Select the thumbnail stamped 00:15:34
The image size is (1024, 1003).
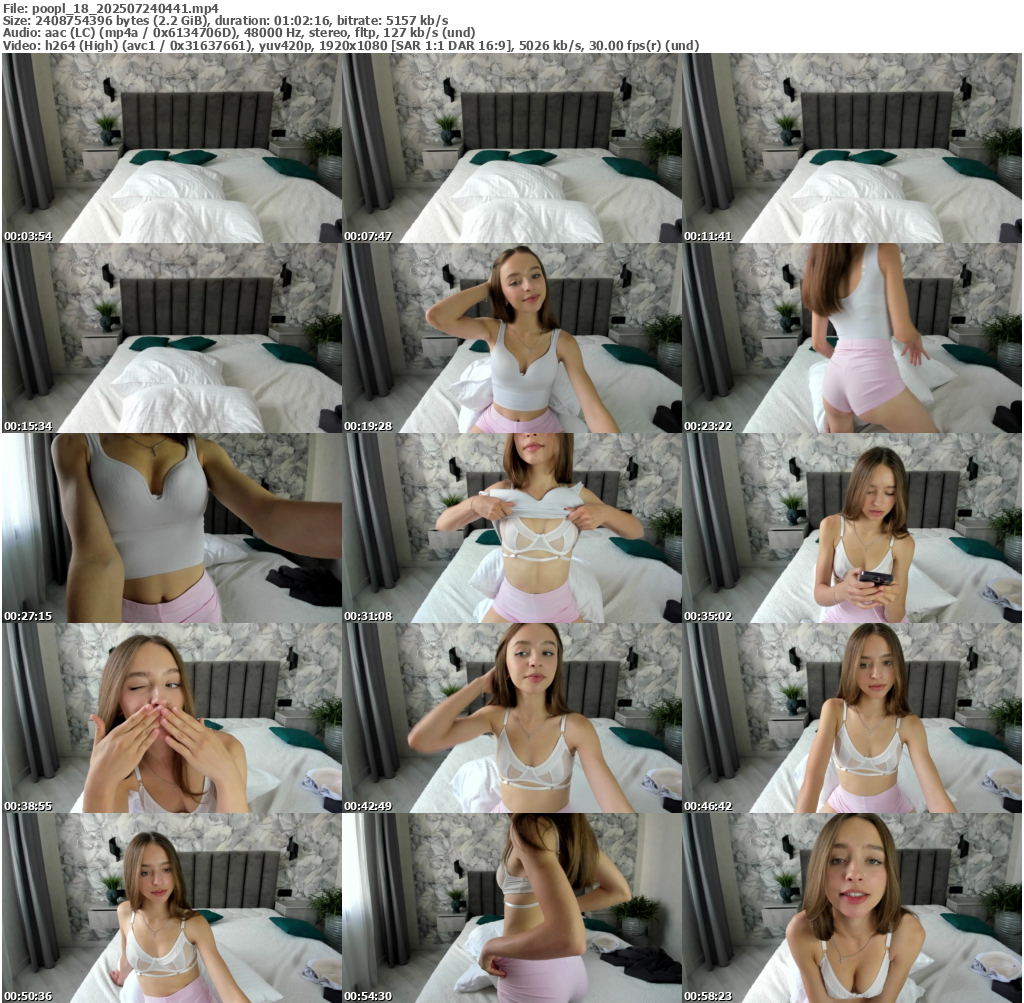pos(172,338)
